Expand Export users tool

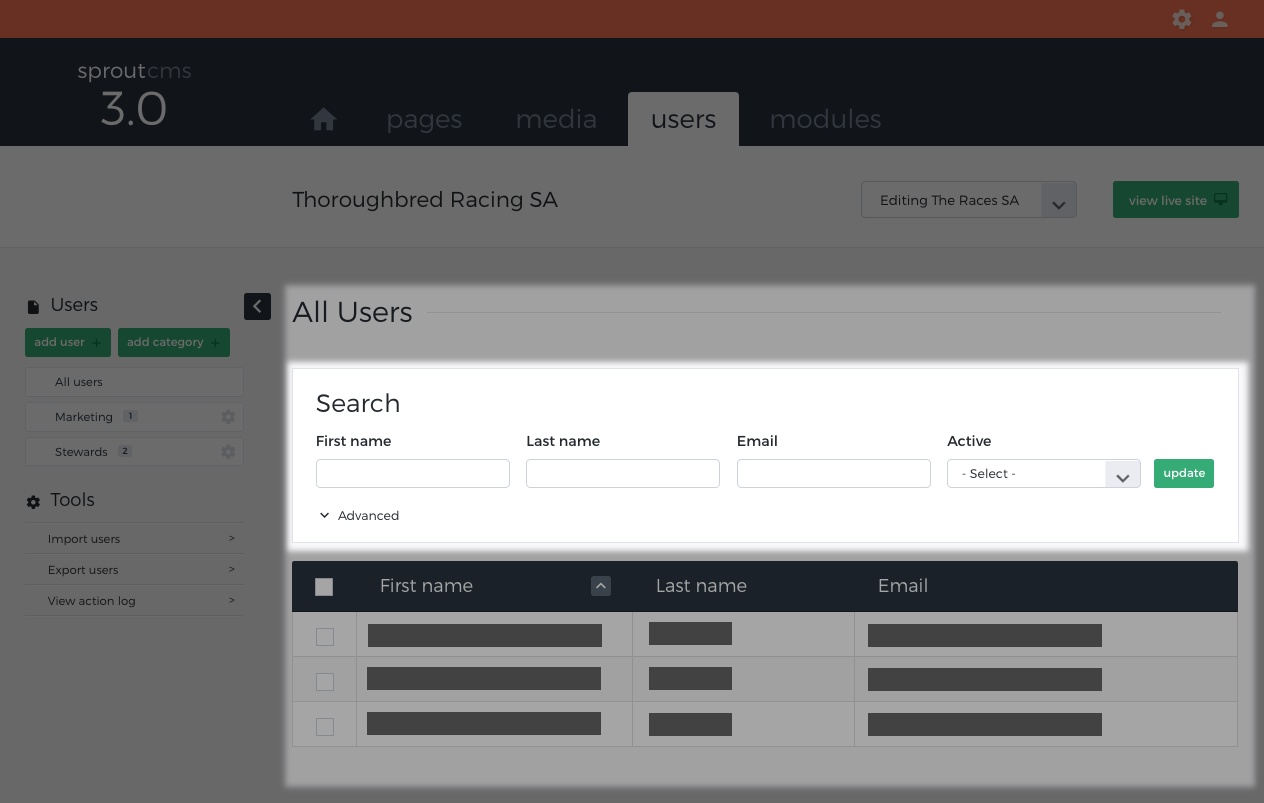[x=134, y=570]
